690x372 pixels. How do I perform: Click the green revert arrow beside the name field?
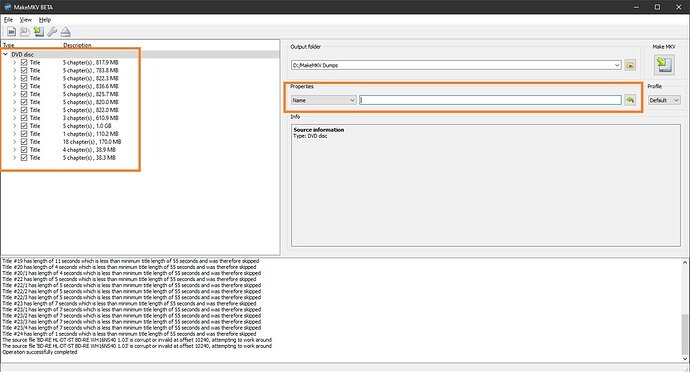(630, 100)
